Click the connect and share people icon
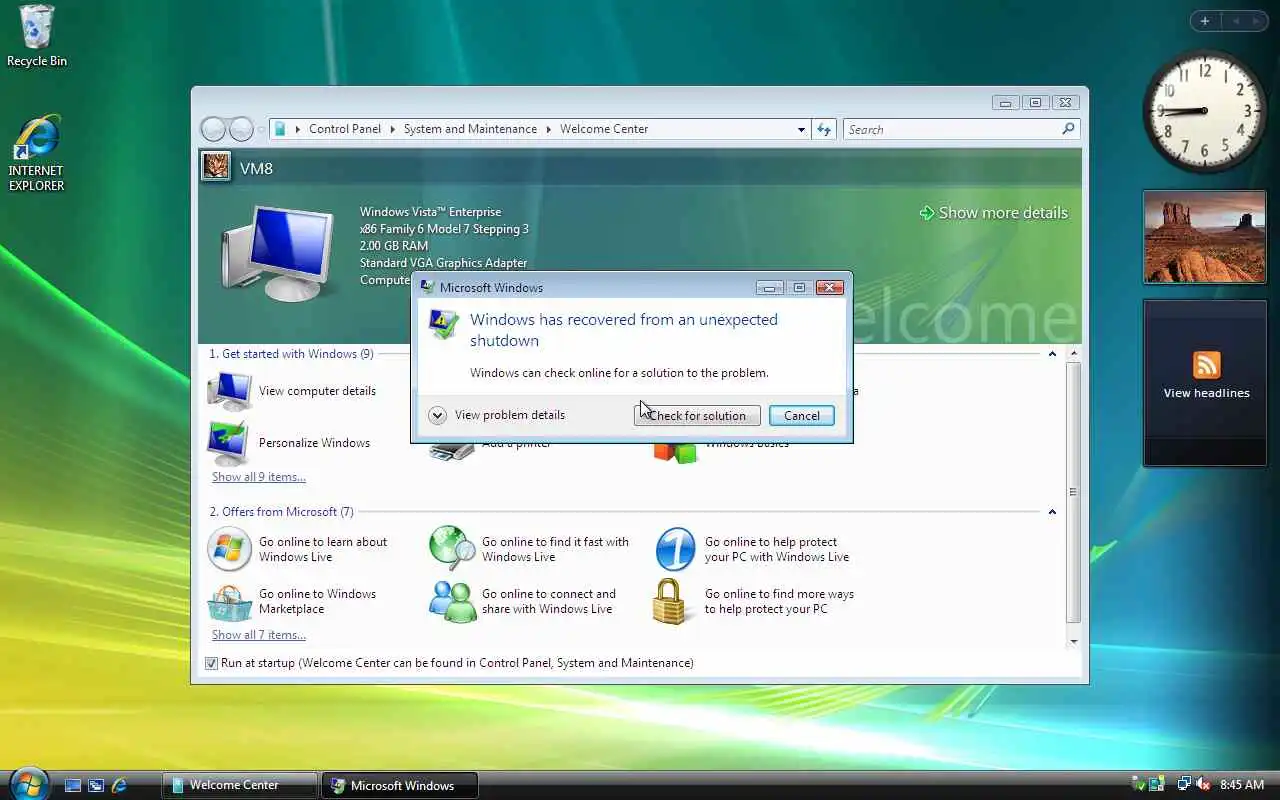 tap(452, 601)
